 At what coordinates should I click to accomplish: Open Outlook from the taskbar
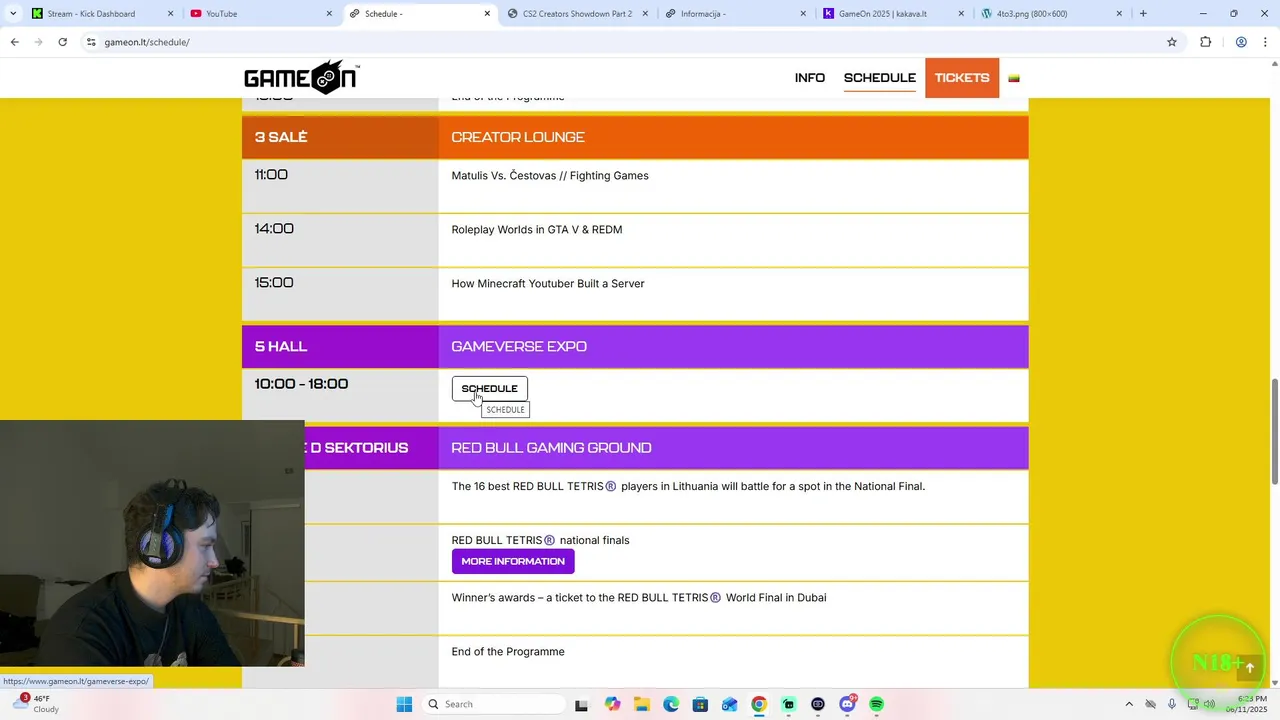(x=730, y=704)
